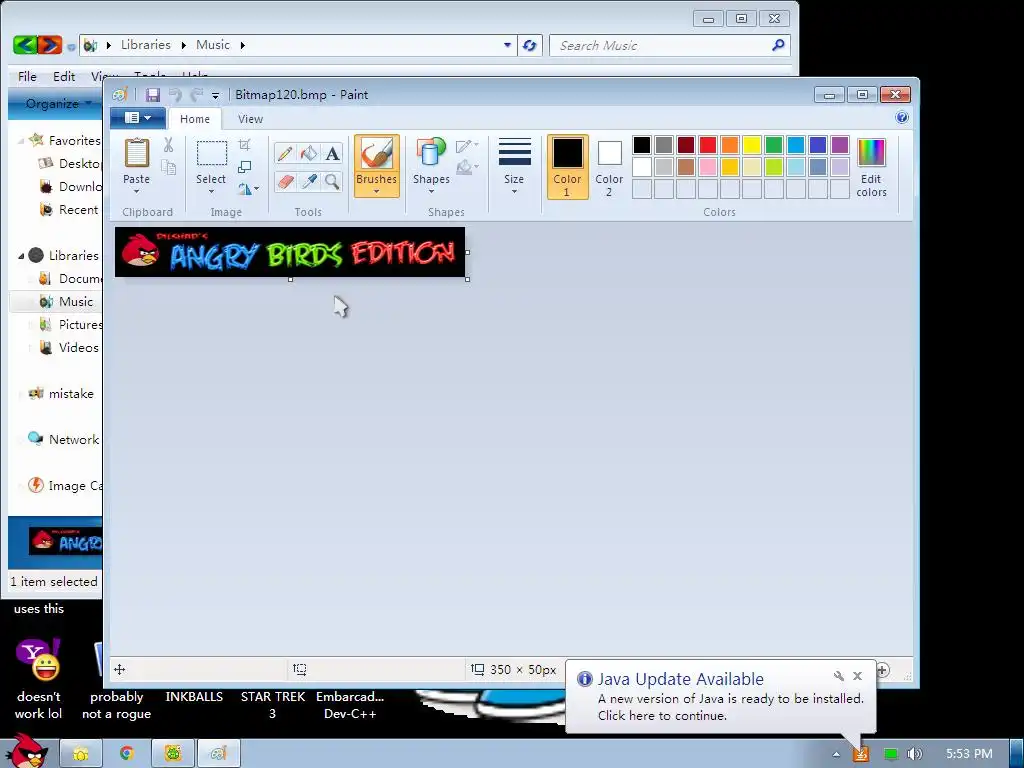The width and height of the screenshot is (1024, 768).
Task: Click the Redo arrow in Paint title bar
Action: click(x=197, y=95)
